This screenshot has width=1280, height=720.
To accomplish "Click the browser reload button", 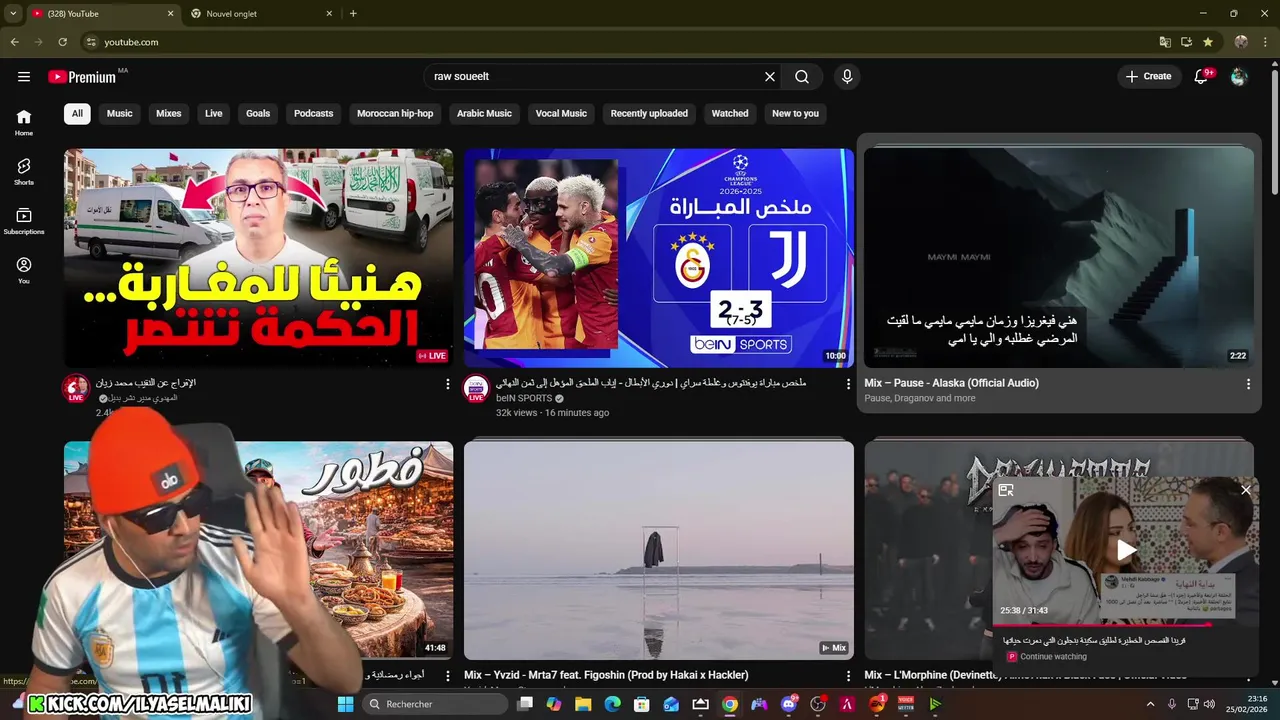I will (x=62, y=42).
